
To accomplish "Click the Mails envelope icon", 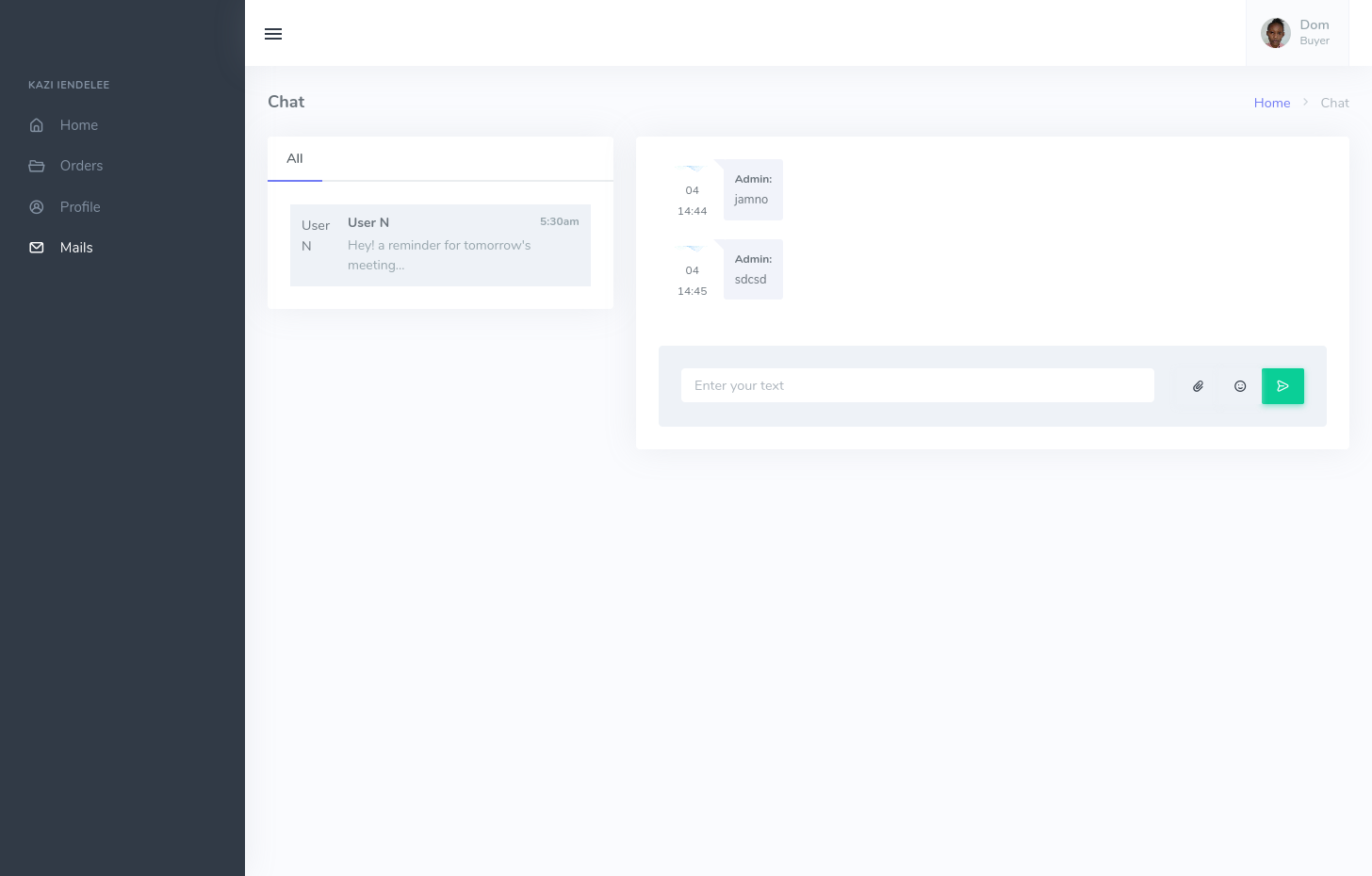I will pos(37,248).
